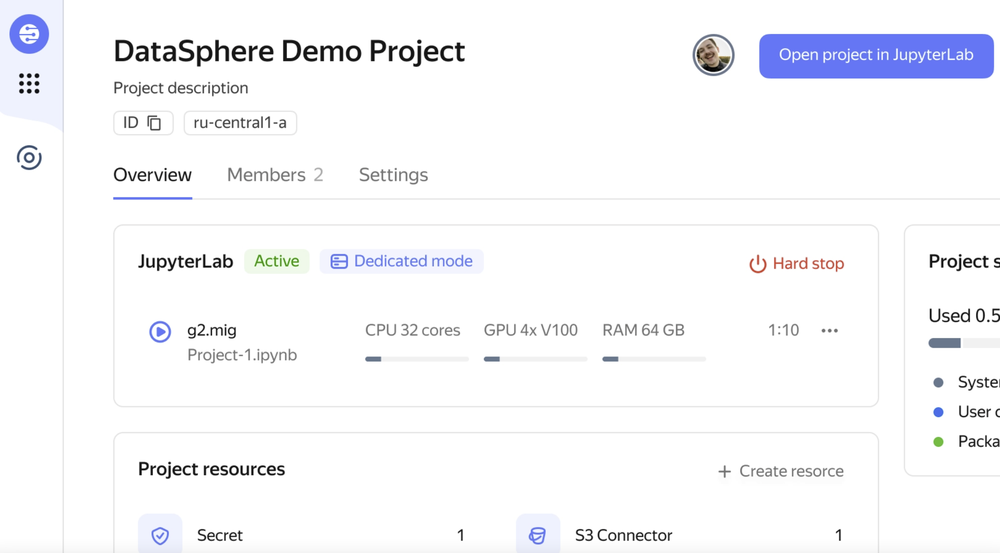The height and width of the screenshot is (553, 1000).
Task: Click the S3 Connector bucket icon
Action: click(x=538, y=535)
